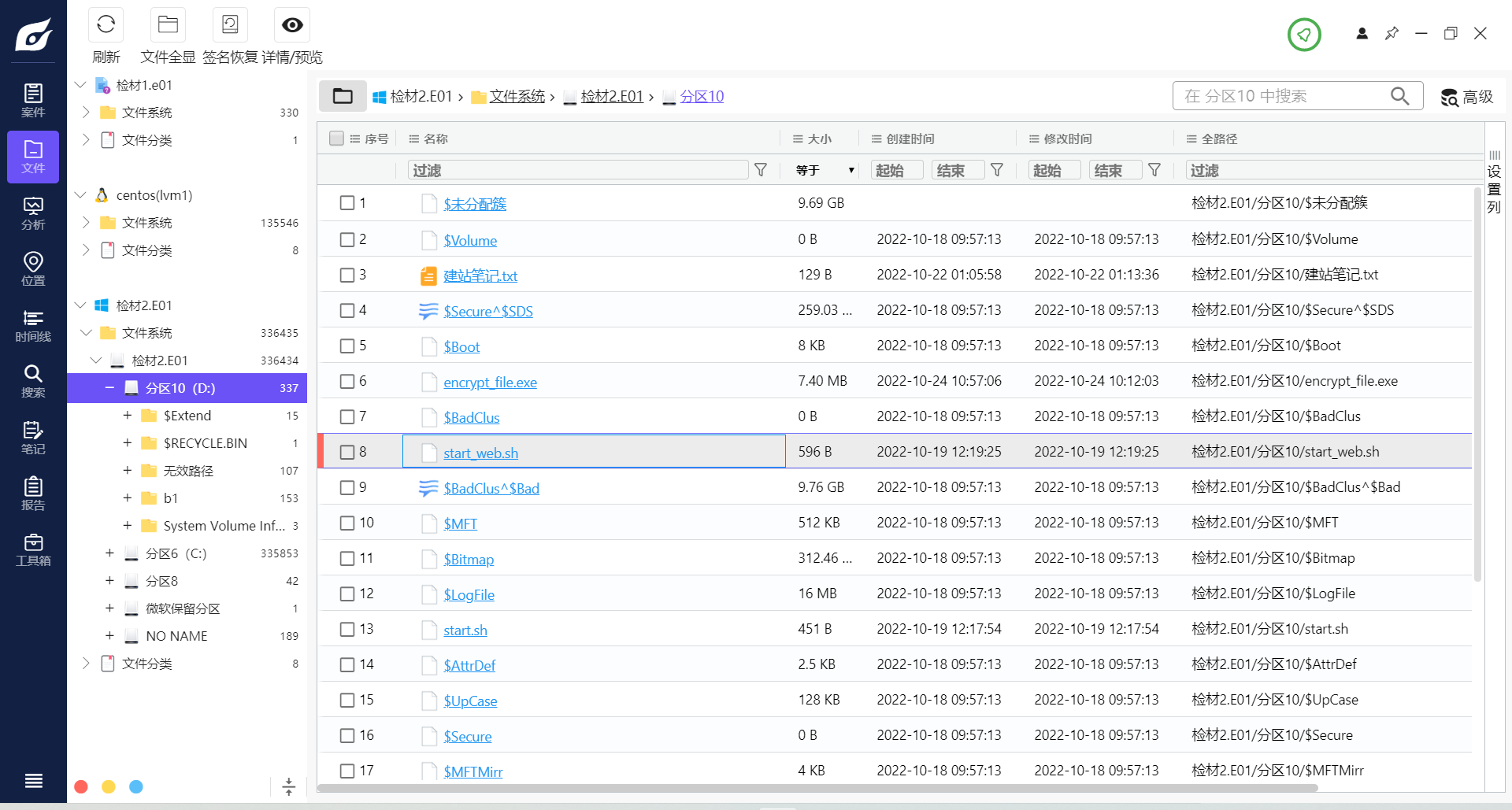The width and height of the screenshot is (1512, 810).
Task: Expand the 分区6 (C:) node
Action: [x=109, y=553]
